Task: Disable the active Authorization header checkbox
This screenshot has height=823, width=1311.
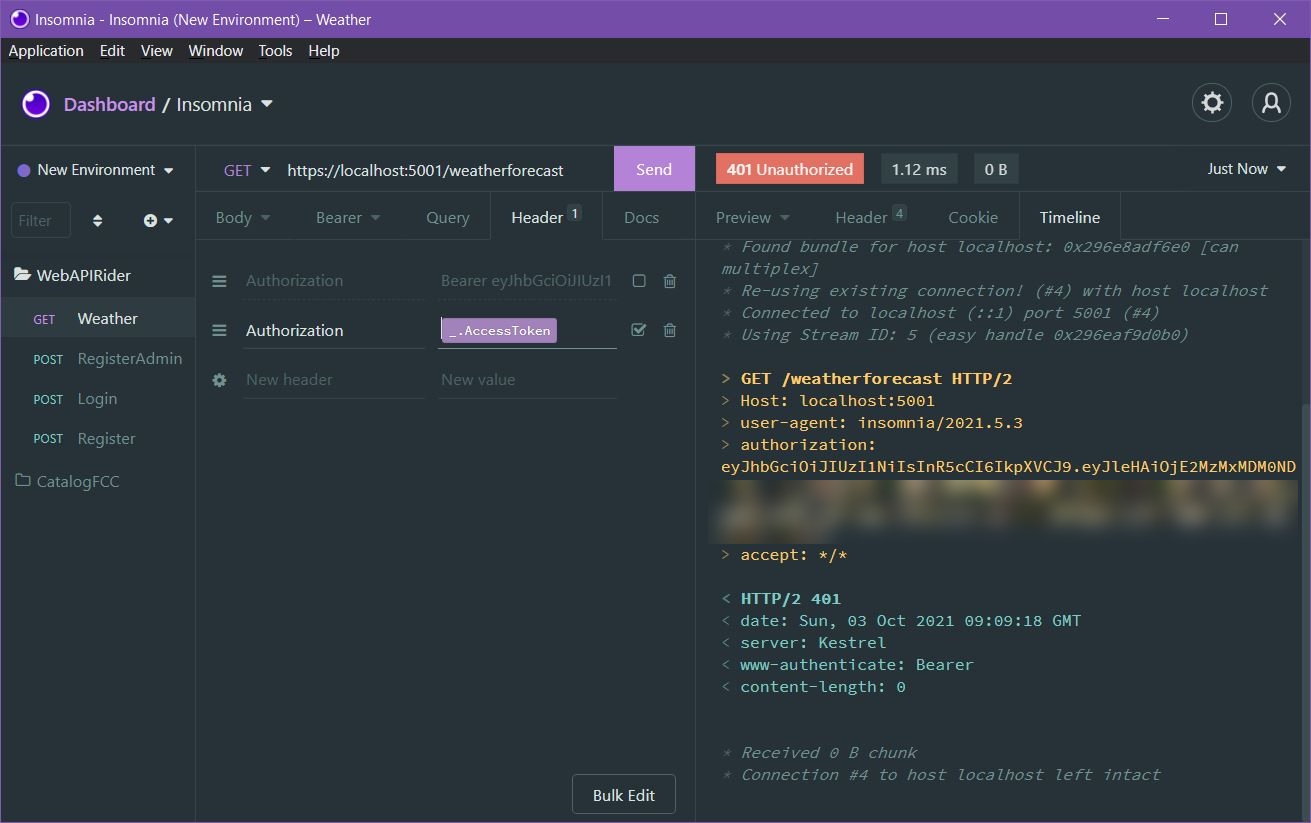Action: (x=639, y=330)
